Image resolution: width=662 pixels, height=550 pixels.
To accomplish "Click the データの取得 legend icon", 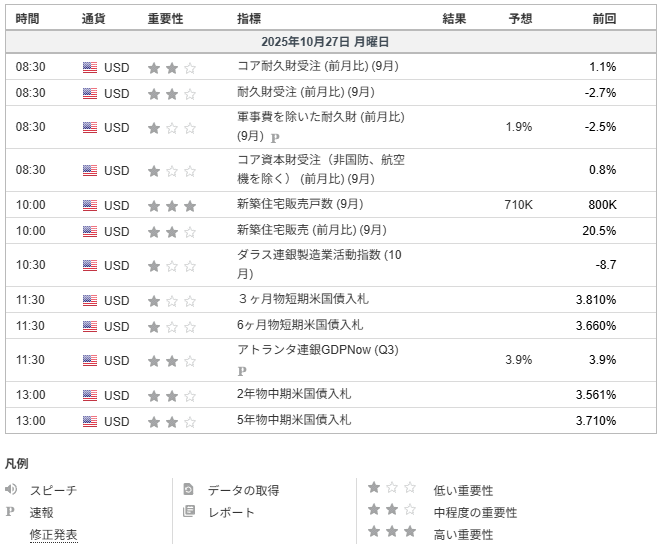I will [188, 490].
